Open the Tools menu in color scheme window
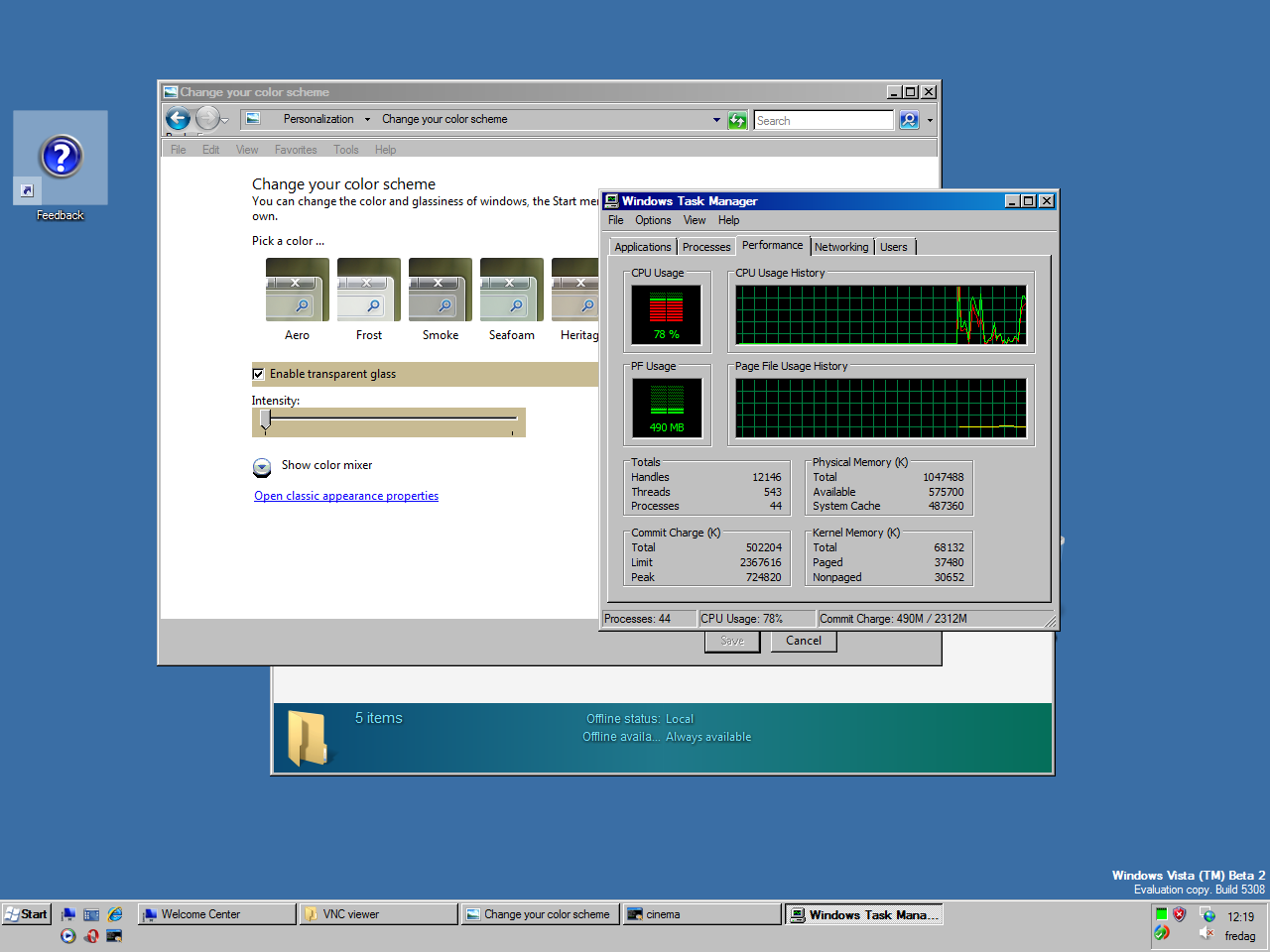This screenshot has width=1270, height=952. point(346,150)
